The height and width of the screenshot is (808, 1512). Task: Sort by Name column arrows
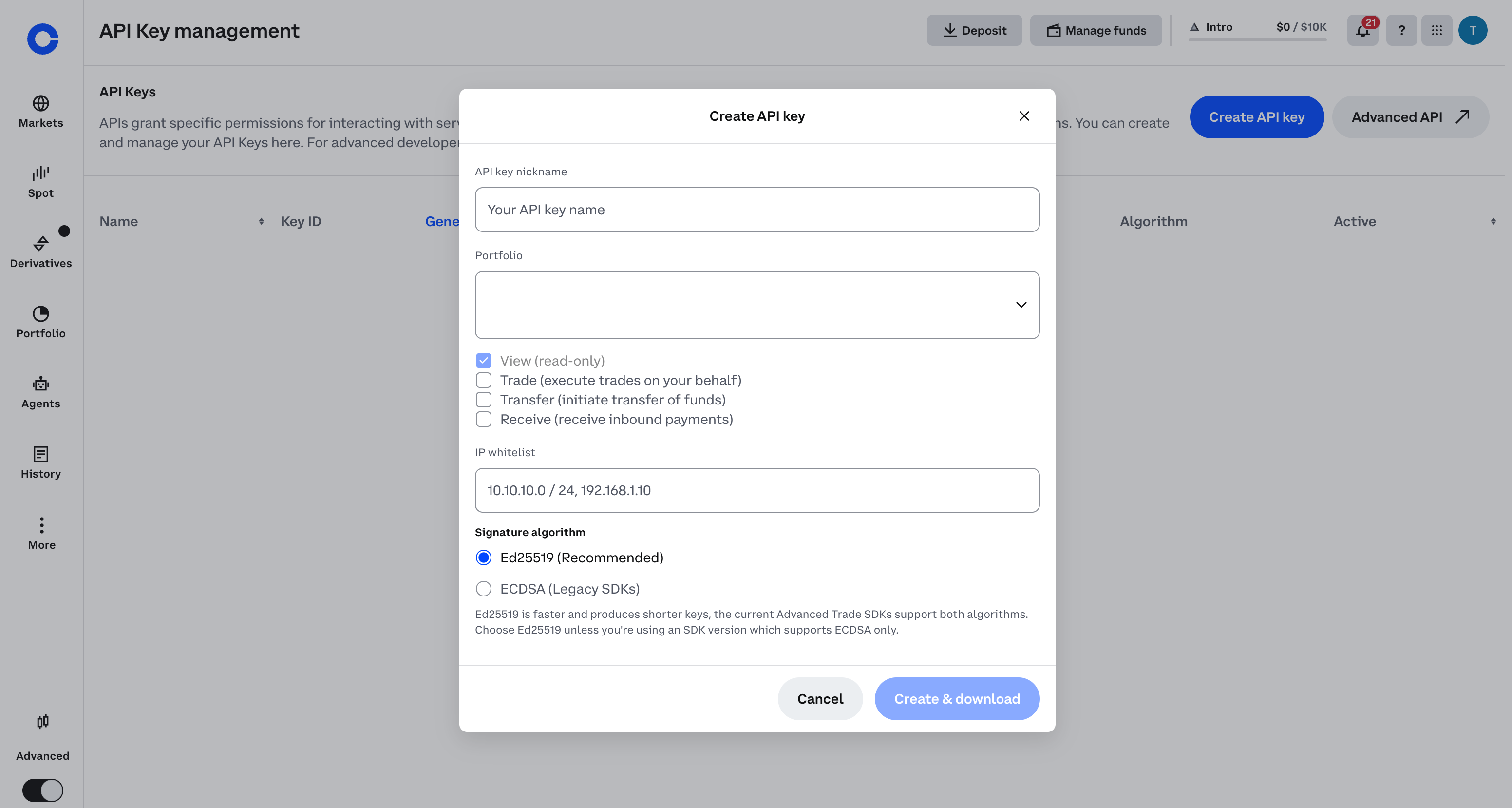(261, 221)
